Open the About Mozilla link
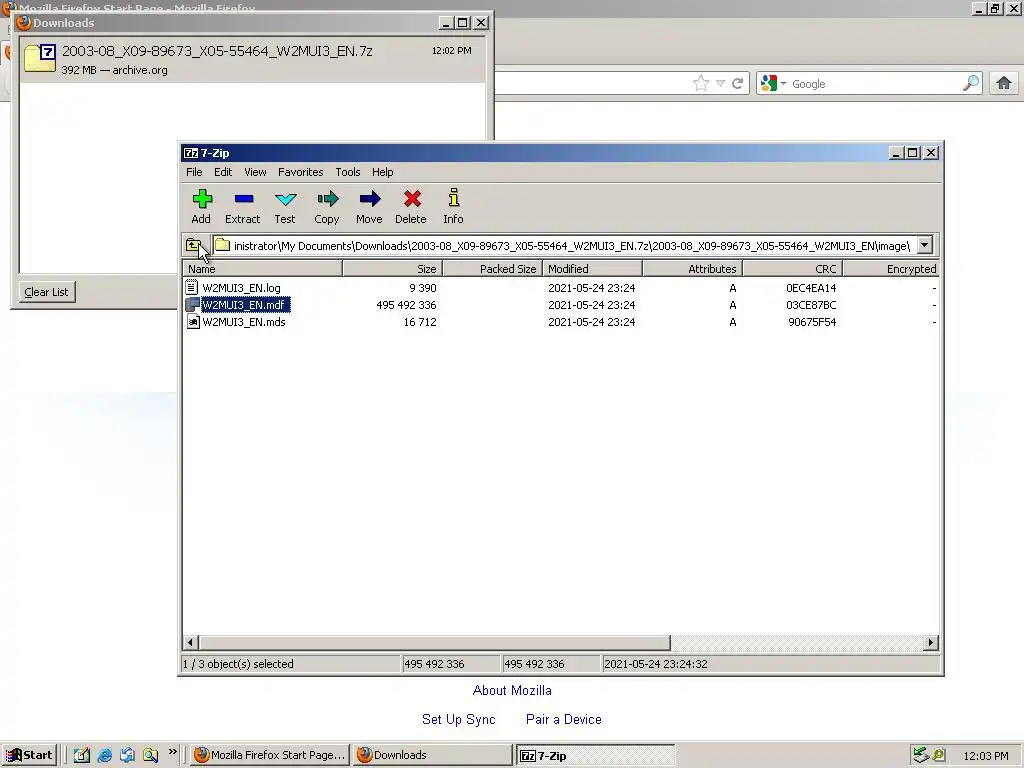Screen dimensions: 1024x768 point(512,690)
